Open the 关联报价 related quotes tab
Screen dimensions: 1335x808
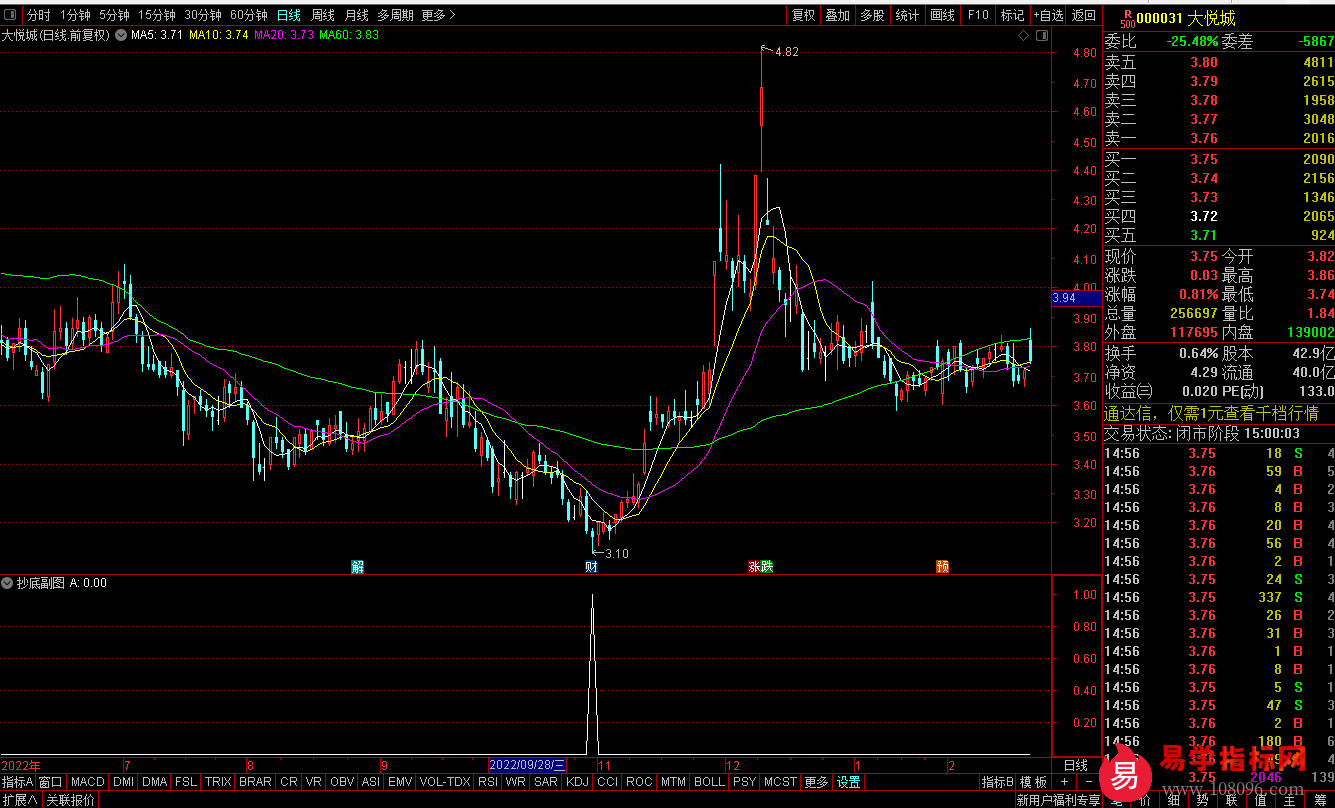click(x=71, y=800)
